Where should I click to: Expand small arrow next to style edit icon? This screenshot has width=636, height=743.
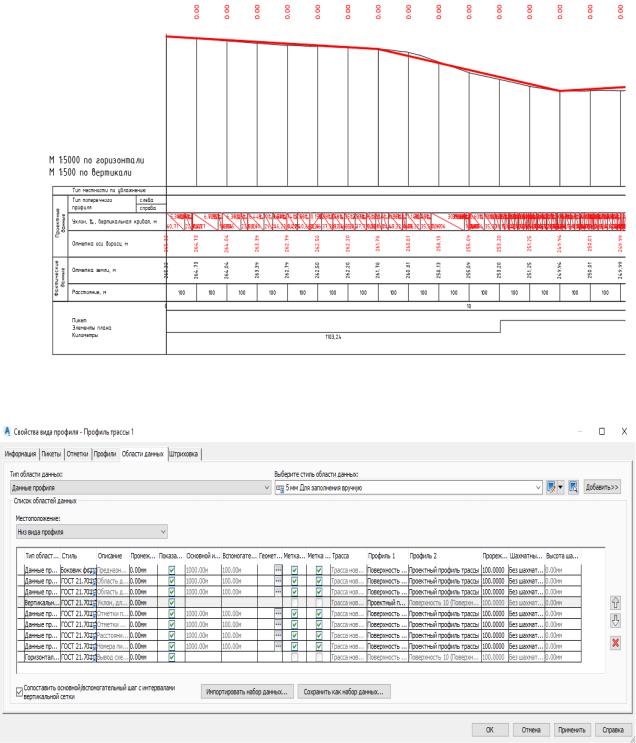(561, 487)
